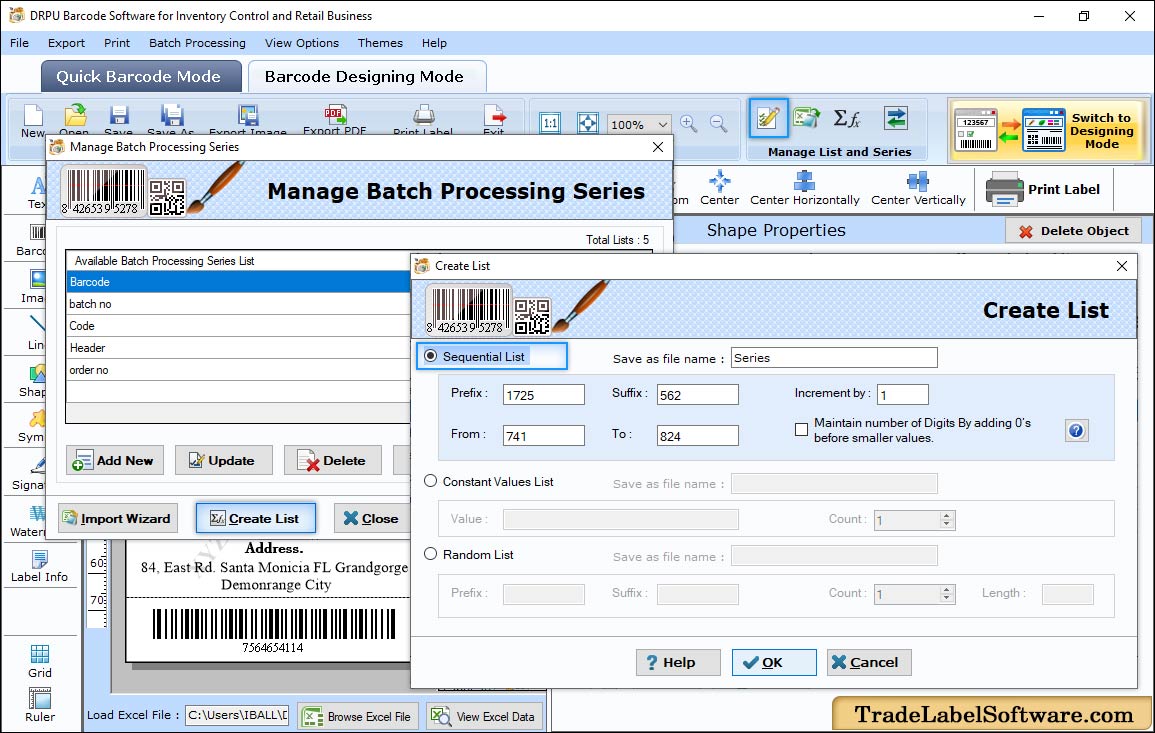
Task: Select the Constant Values List radio button
Action: [x=431, y=481]
